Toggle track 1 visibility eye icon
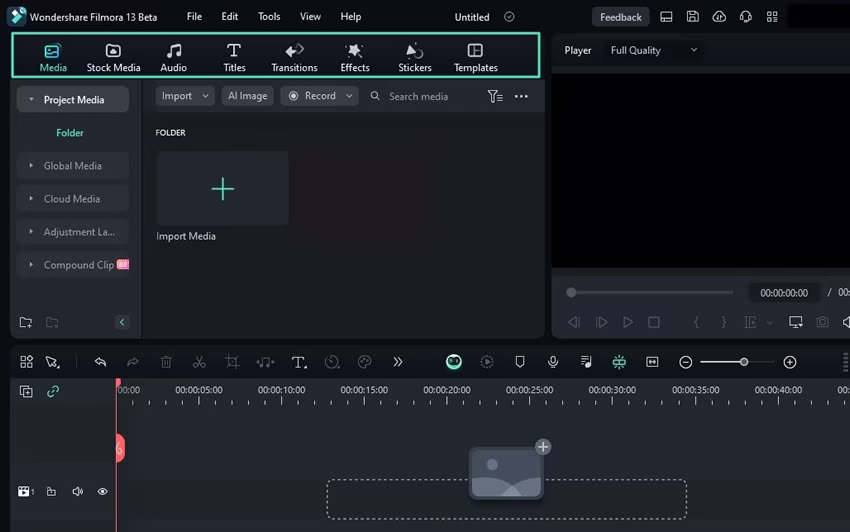The image size is (850, 532). pyautogui.click(x=102, y=492)
